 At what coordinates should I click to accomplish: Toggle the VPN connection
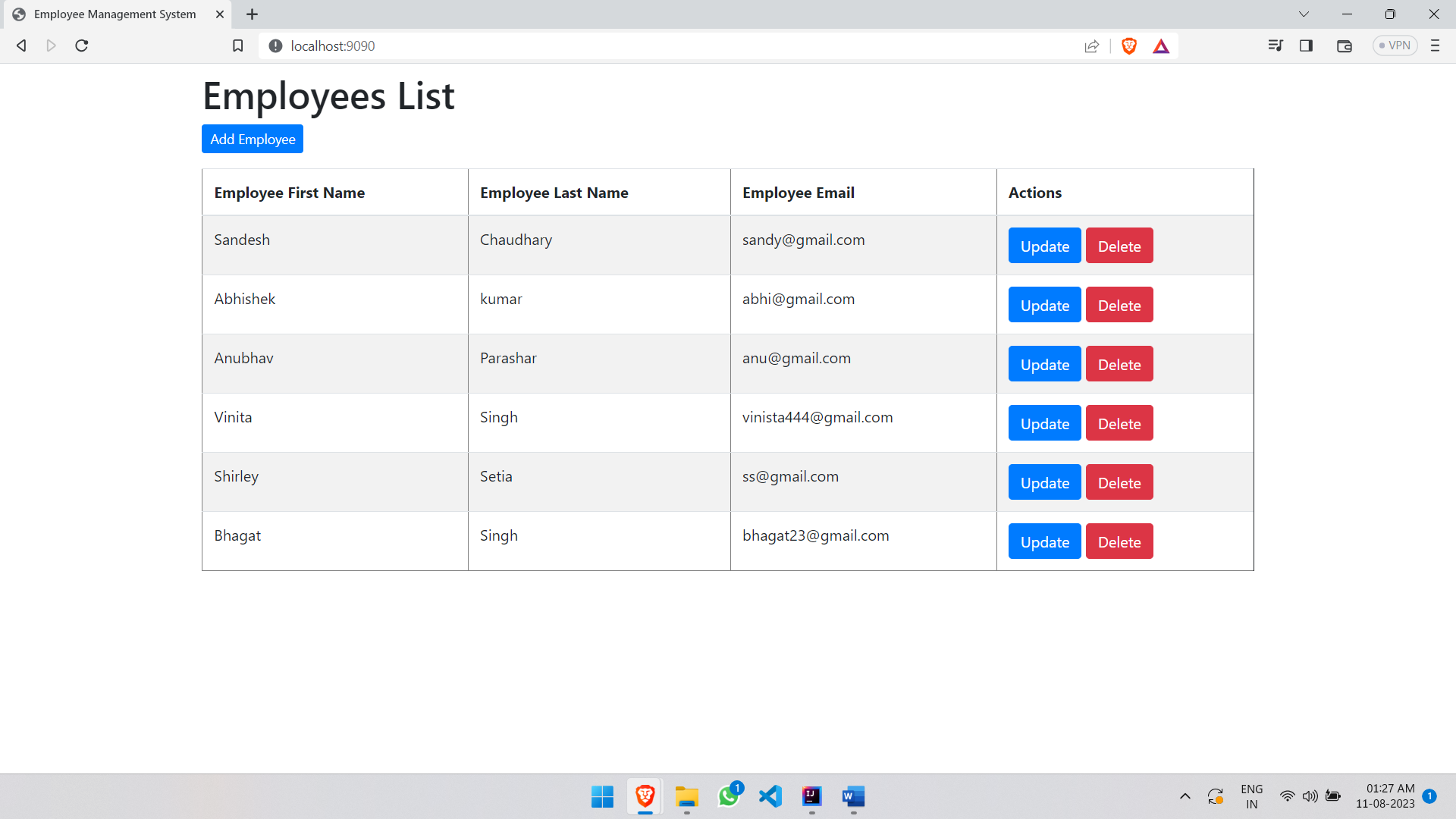(x=1395, y=45)
